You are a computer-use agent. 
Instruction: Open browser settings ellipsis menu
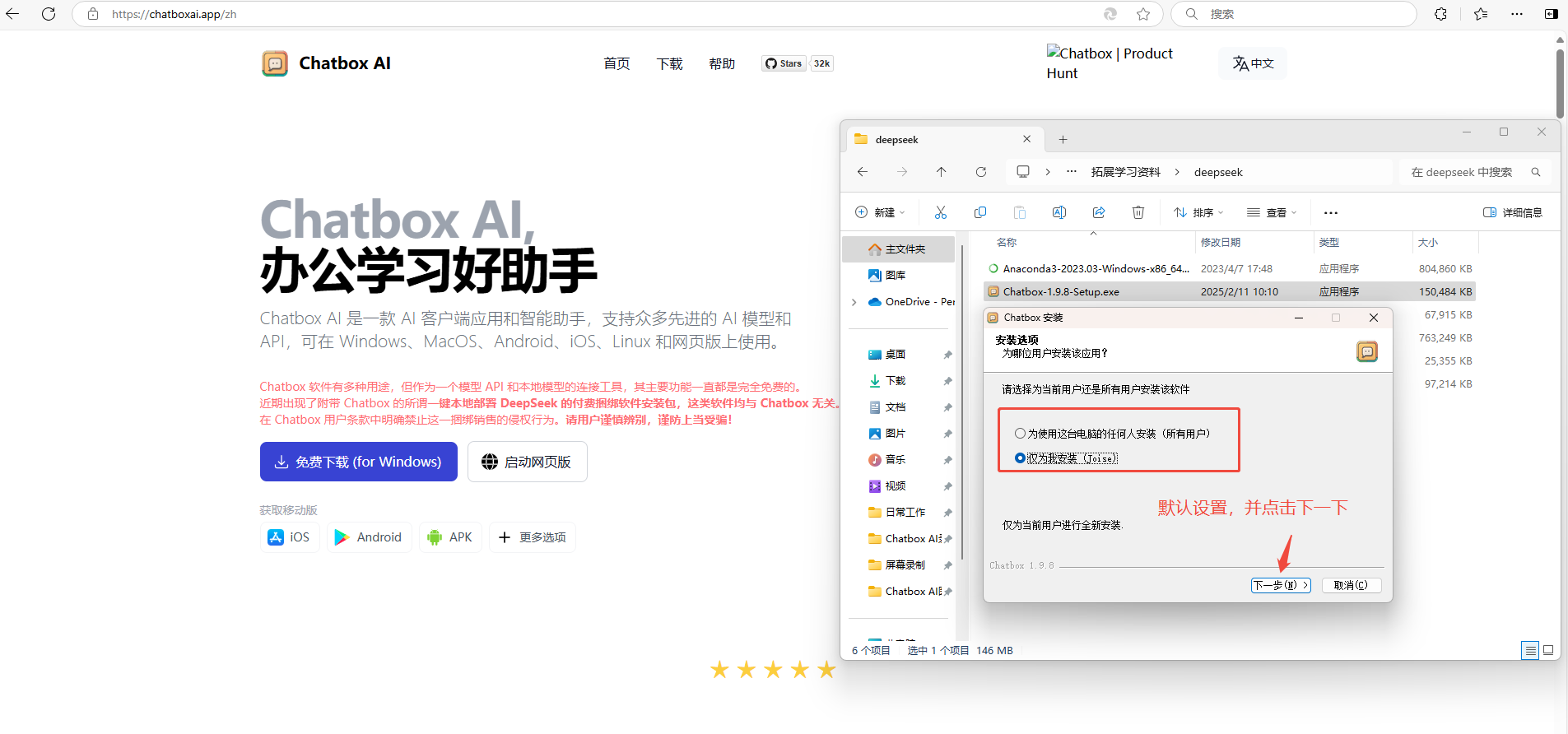pyautogui.click(x=1517, y=14)
